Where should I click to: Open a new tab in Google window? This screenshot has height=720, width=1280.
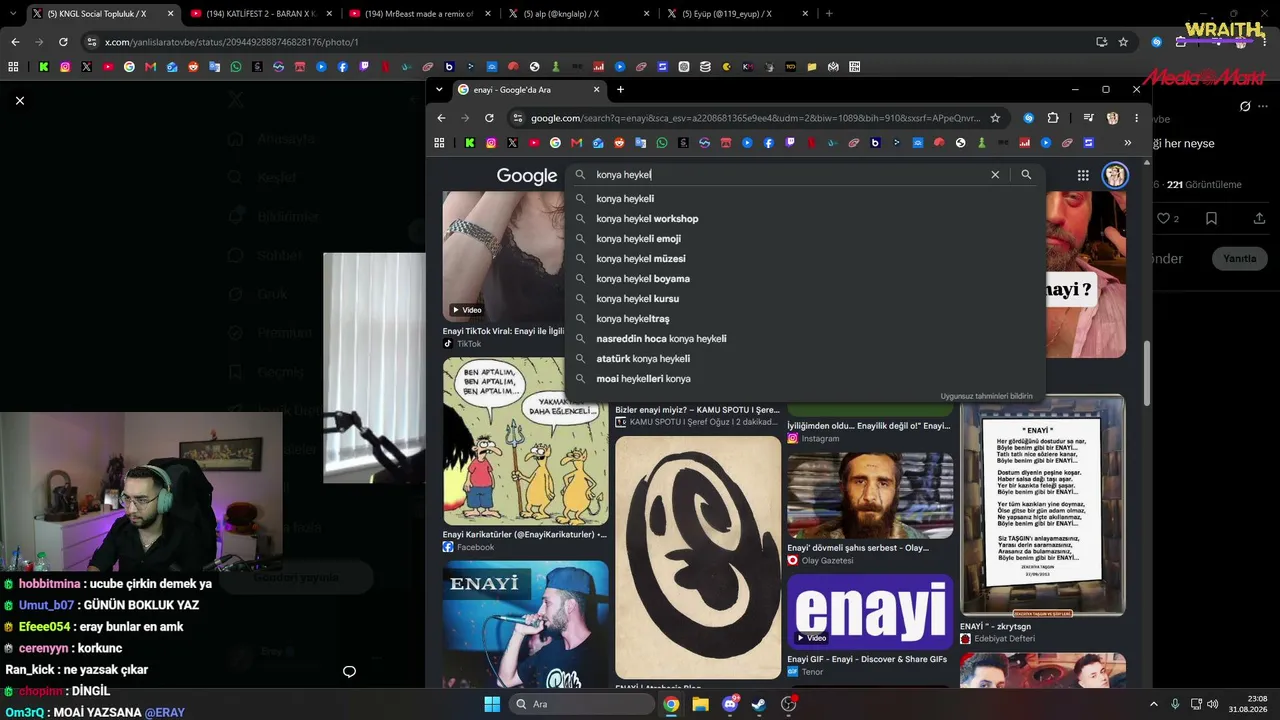tap(620, 90)
